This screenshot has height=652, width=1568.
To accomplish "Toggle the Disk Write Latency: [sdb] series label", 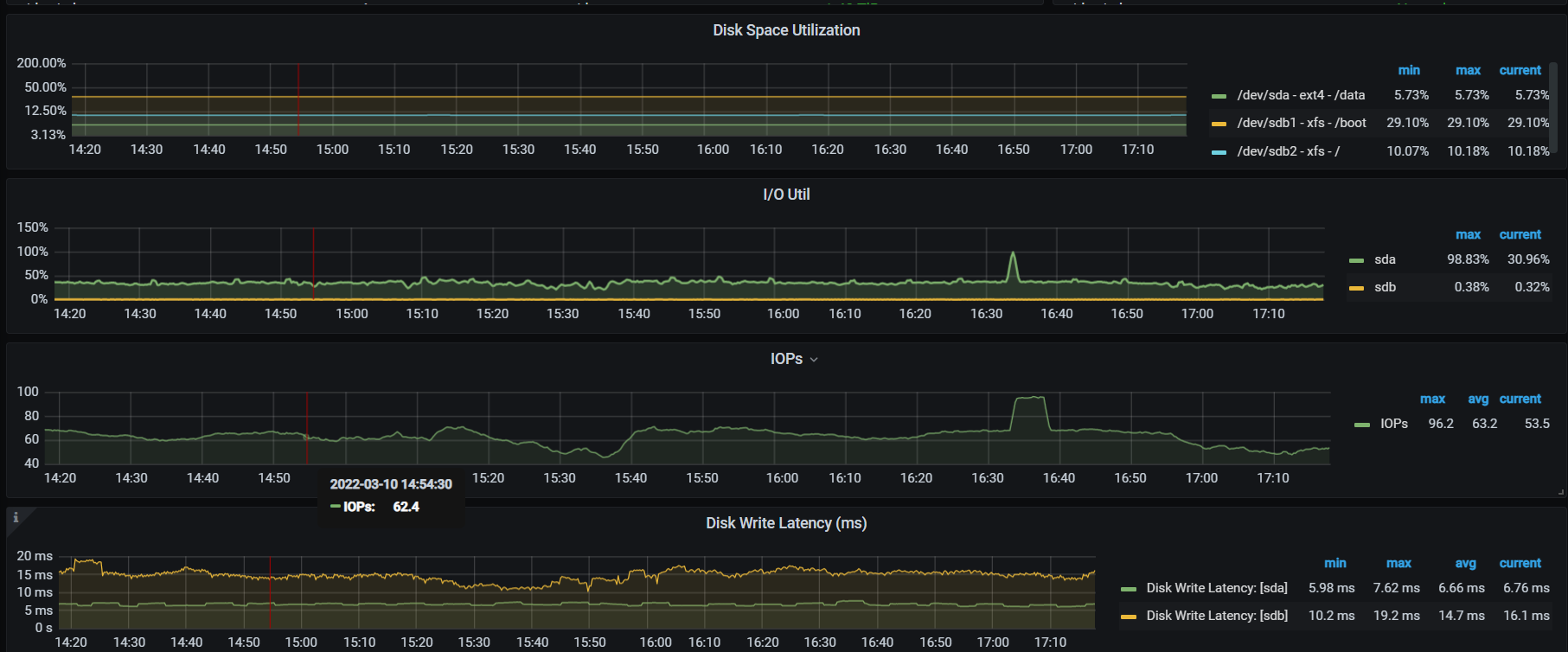I will [x=1216, y=616].
